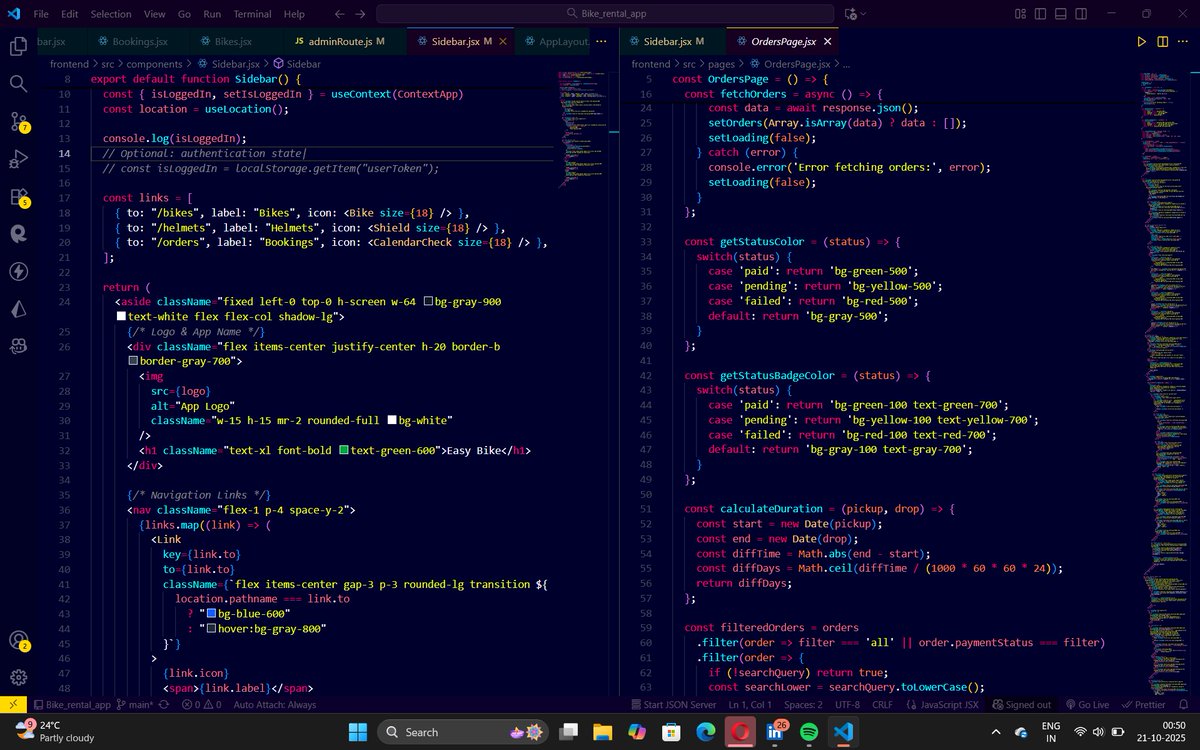This screenshot has width=1200, height=750.
Task: Click Prettier in status bar
Action: (1142, 704)
